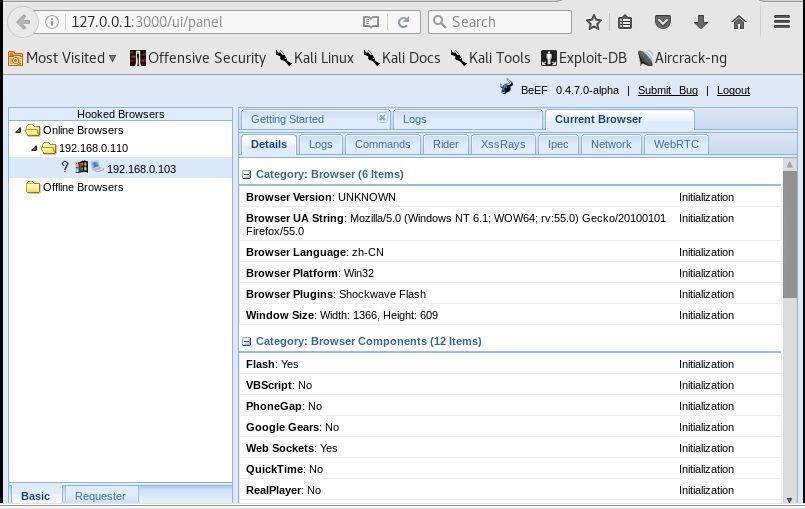This screenshot has height=509, width=805.
Task: Select the Basic tab in Hooked Browsers
Action: 35,496
